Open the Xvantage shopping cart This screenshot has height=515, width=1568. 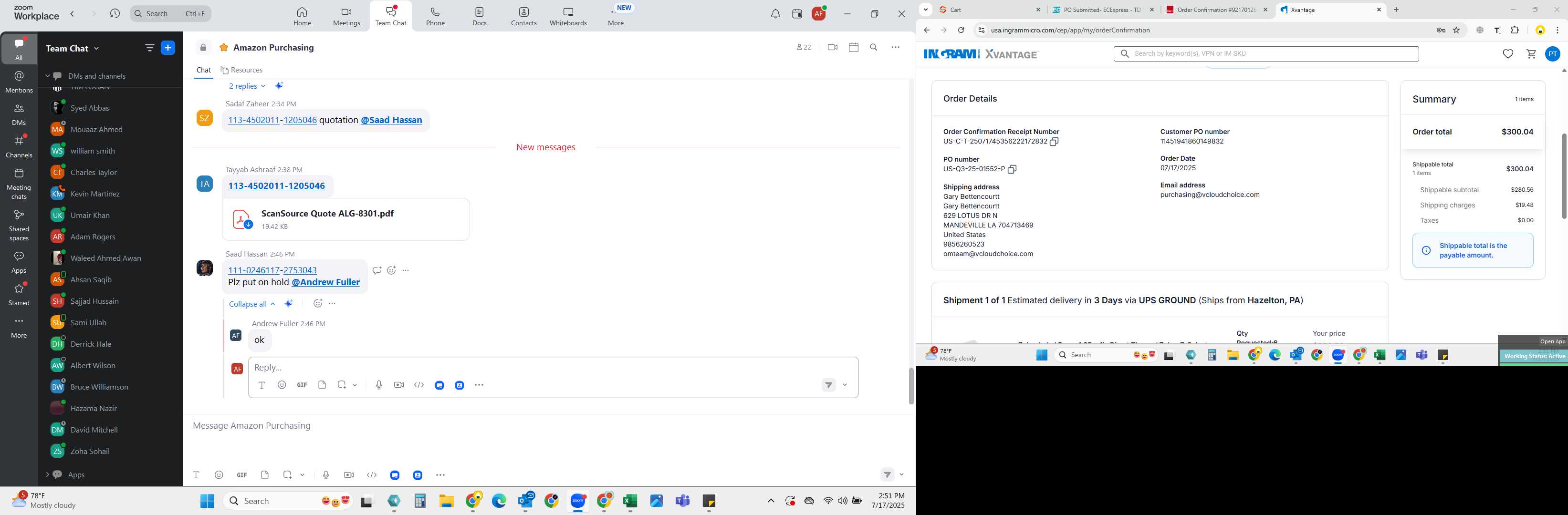[x=1531, y=54]
